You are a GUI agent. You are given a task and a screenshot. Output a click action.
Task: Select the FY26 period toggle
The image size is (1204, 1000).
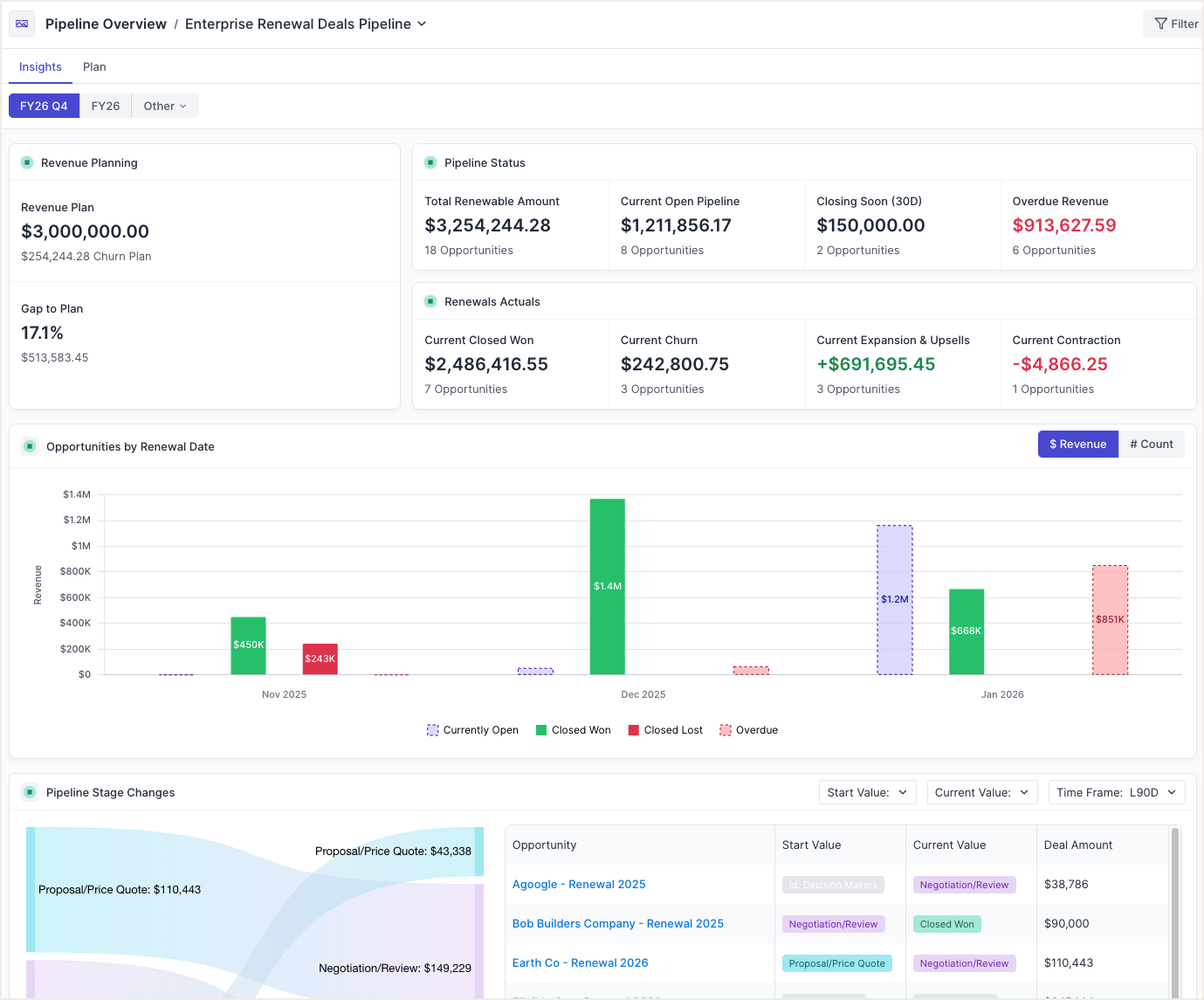[105, 106]
